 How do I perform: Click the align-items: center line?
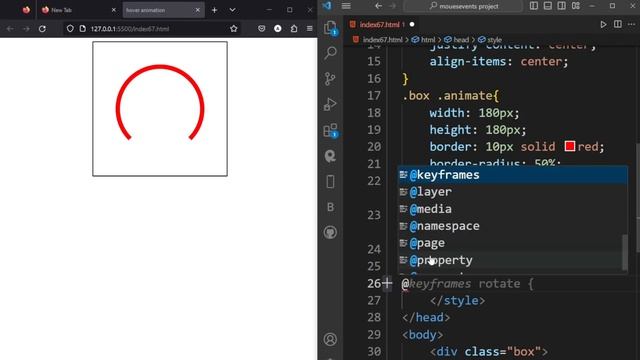(499, 62)
